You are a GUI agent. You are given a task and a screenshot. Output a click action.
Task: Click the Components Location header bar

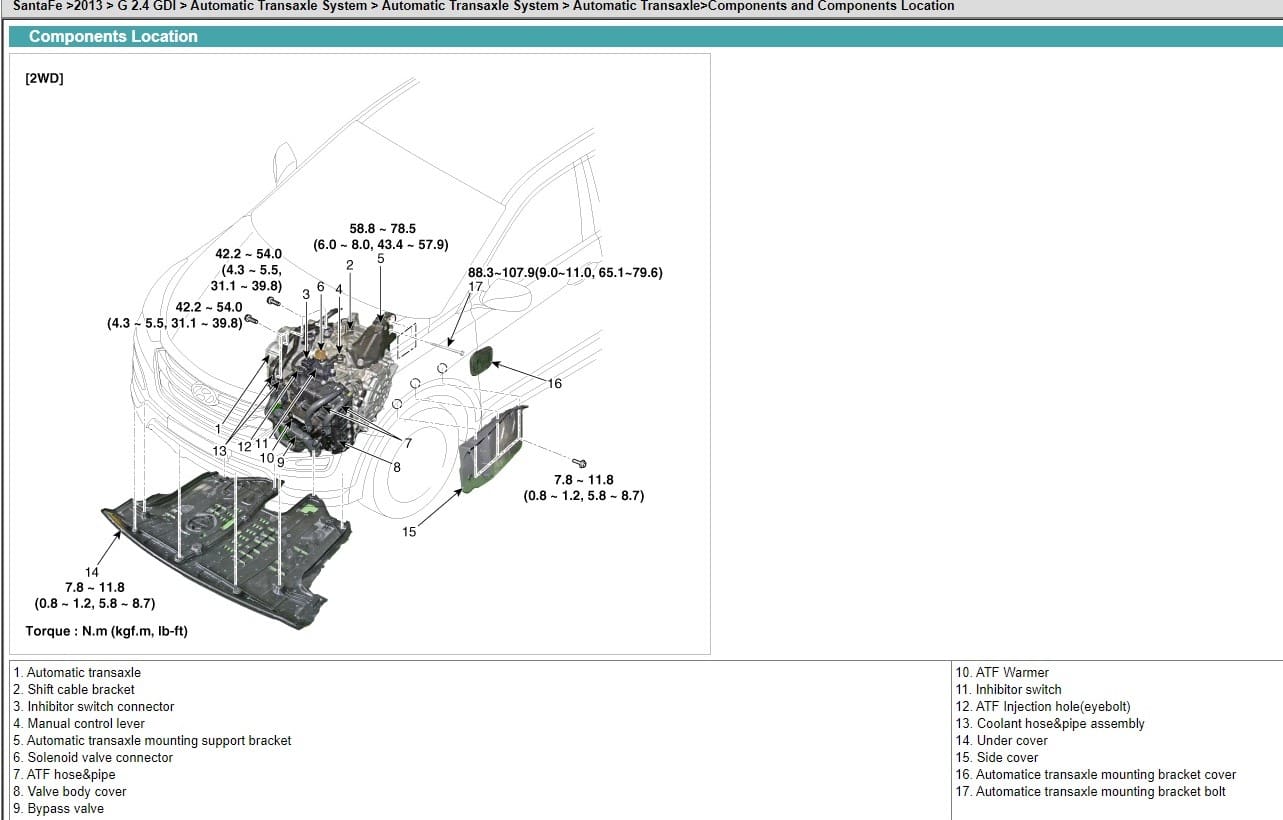(645, 36)
